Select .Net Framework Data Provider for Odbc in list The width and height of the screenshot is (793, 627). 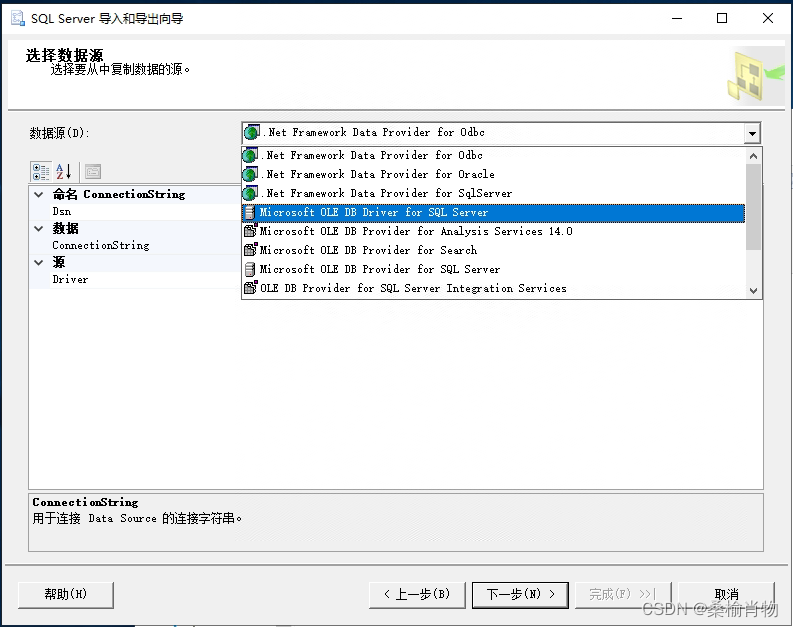(x=494, y=155)
